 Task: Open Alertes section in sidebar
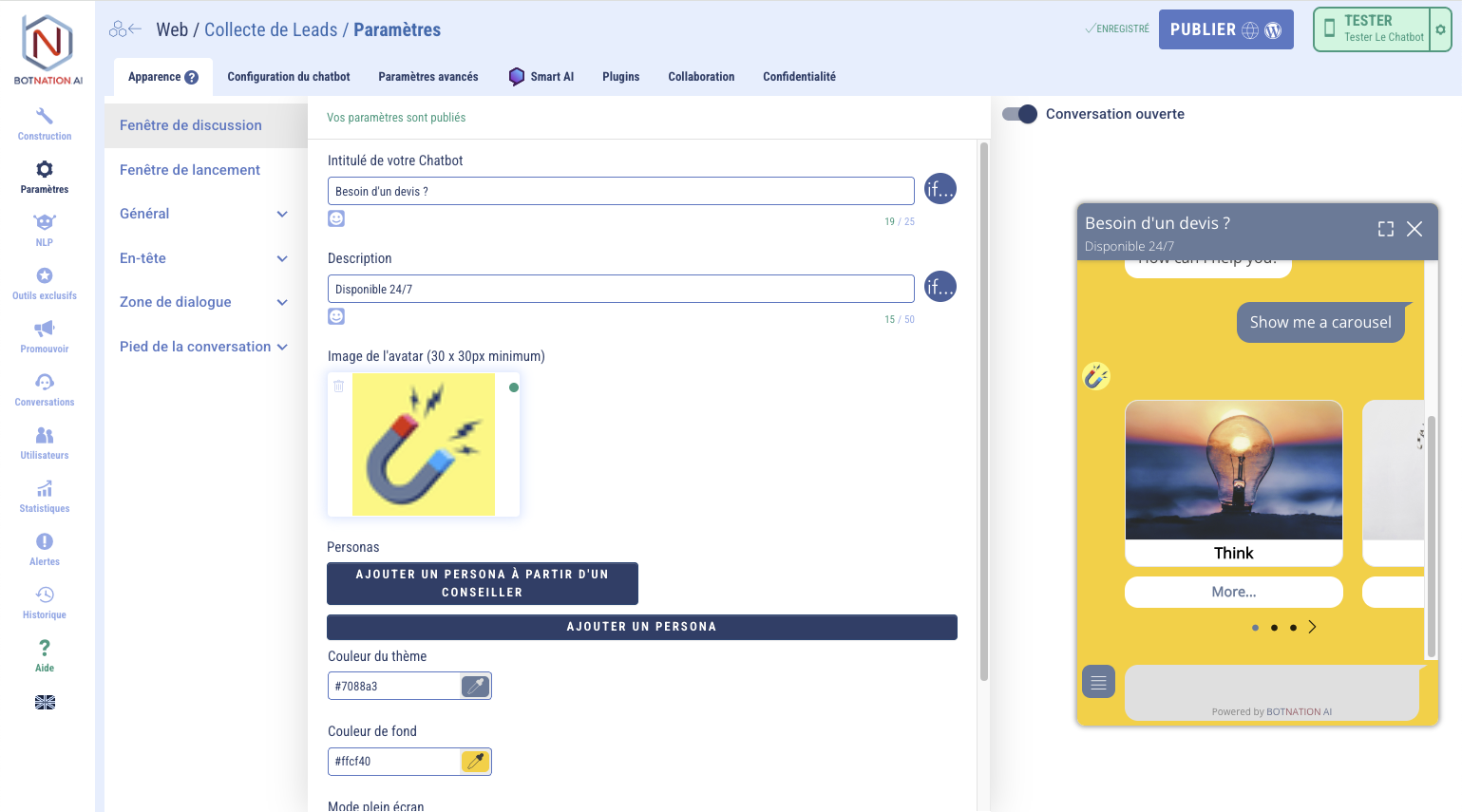45,549
